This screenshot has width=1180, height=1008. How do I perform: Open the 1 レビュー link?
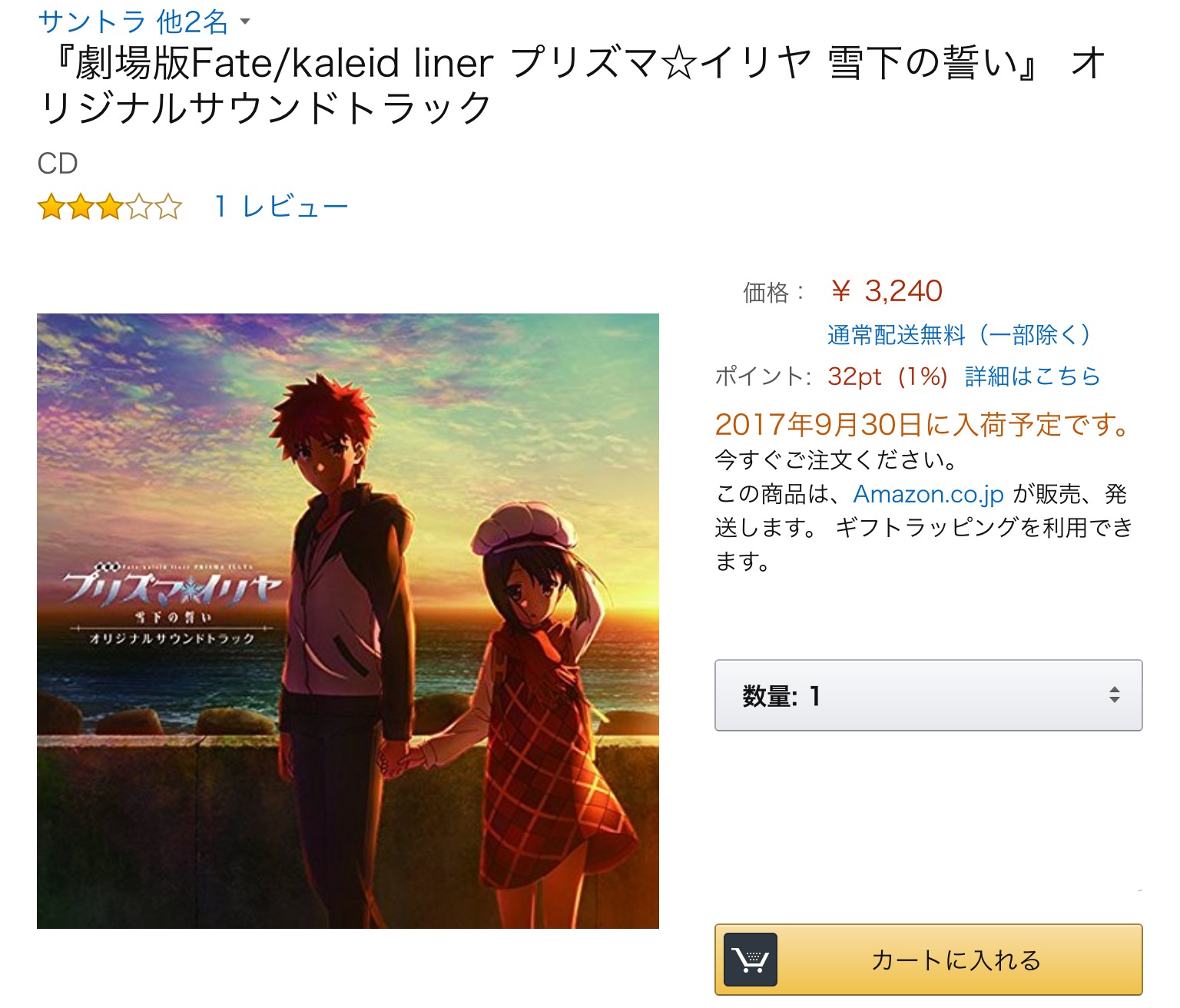tap(281, 207)
